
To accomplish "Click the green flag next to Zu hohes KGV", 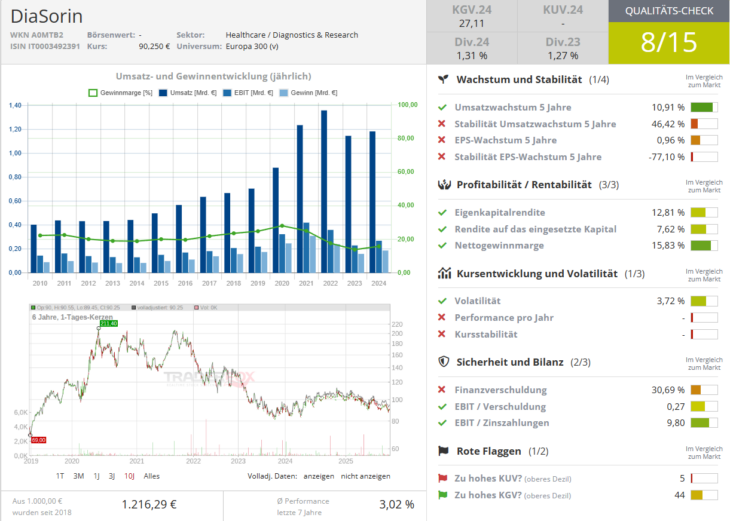I will point(442,495).
